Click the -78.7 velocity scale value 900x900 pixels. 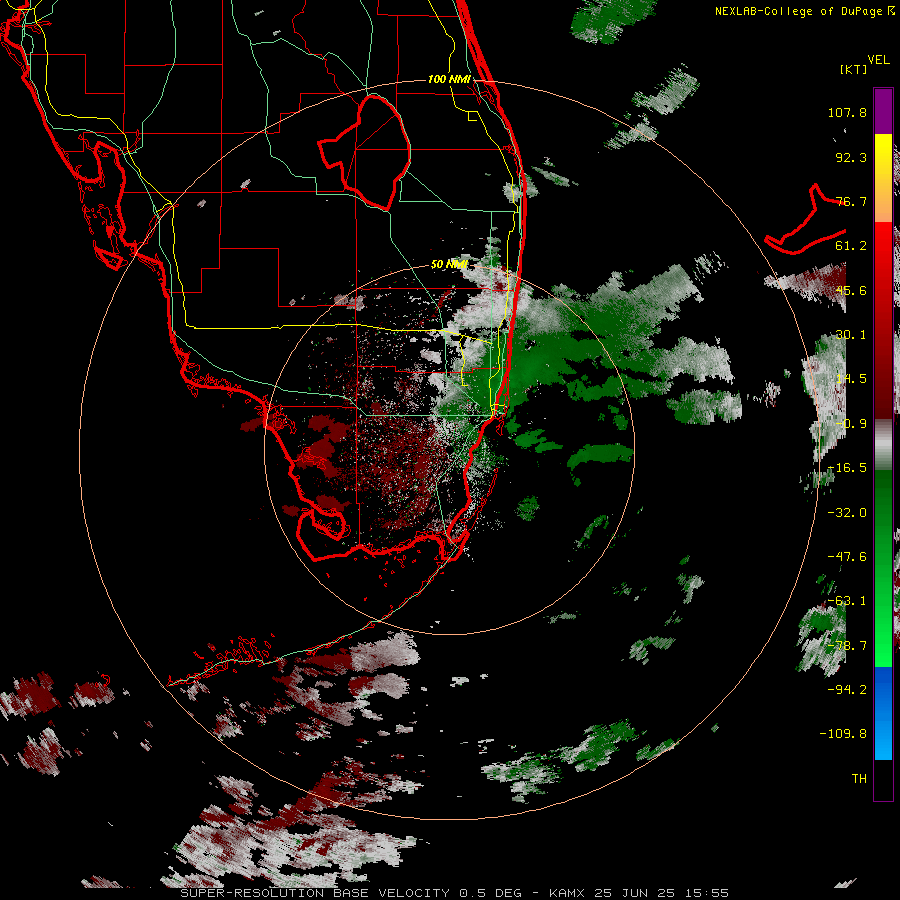point(847,646)
